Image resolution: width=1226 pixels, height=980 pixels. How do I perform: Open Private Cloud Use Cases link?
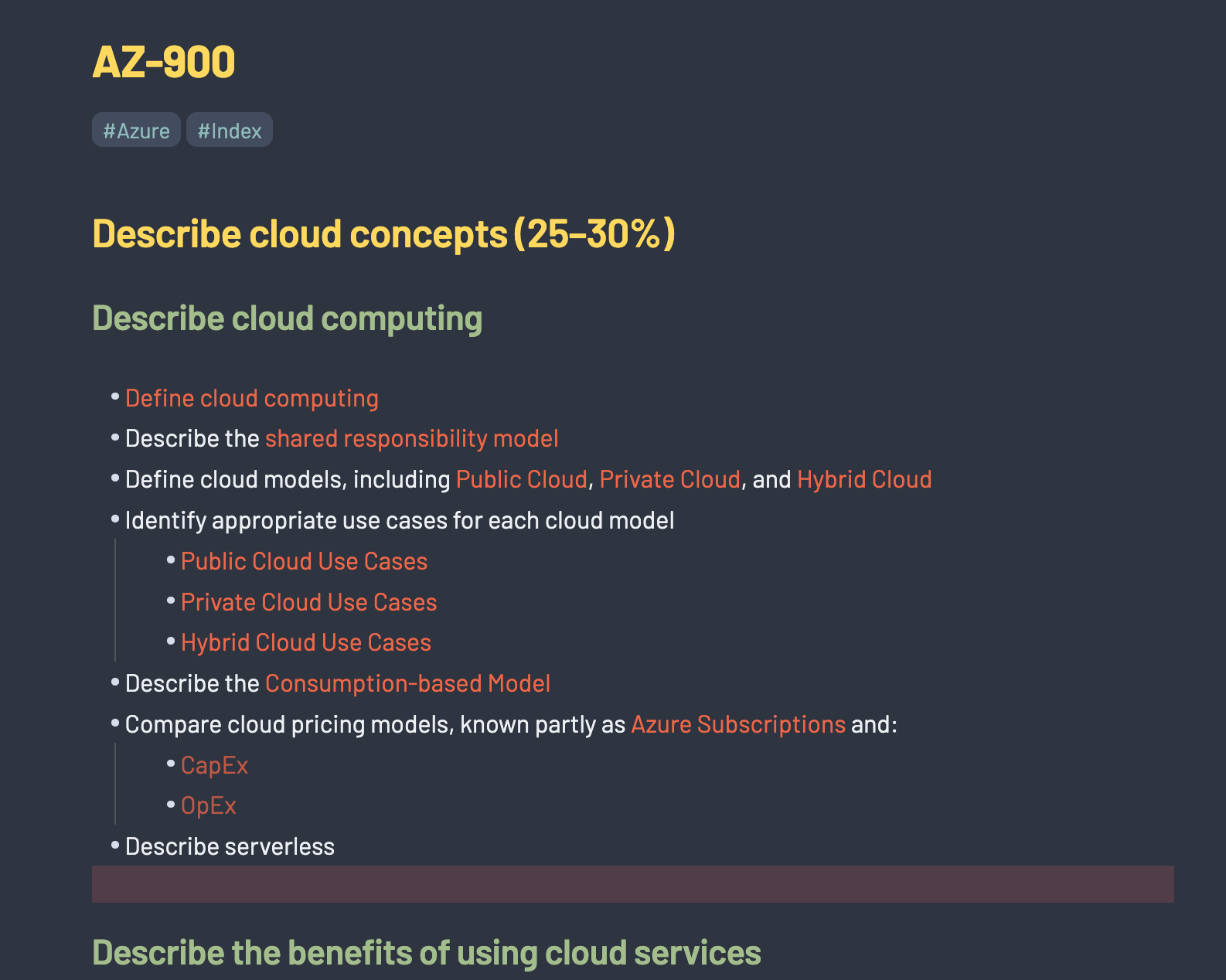[x=309, y=602]
